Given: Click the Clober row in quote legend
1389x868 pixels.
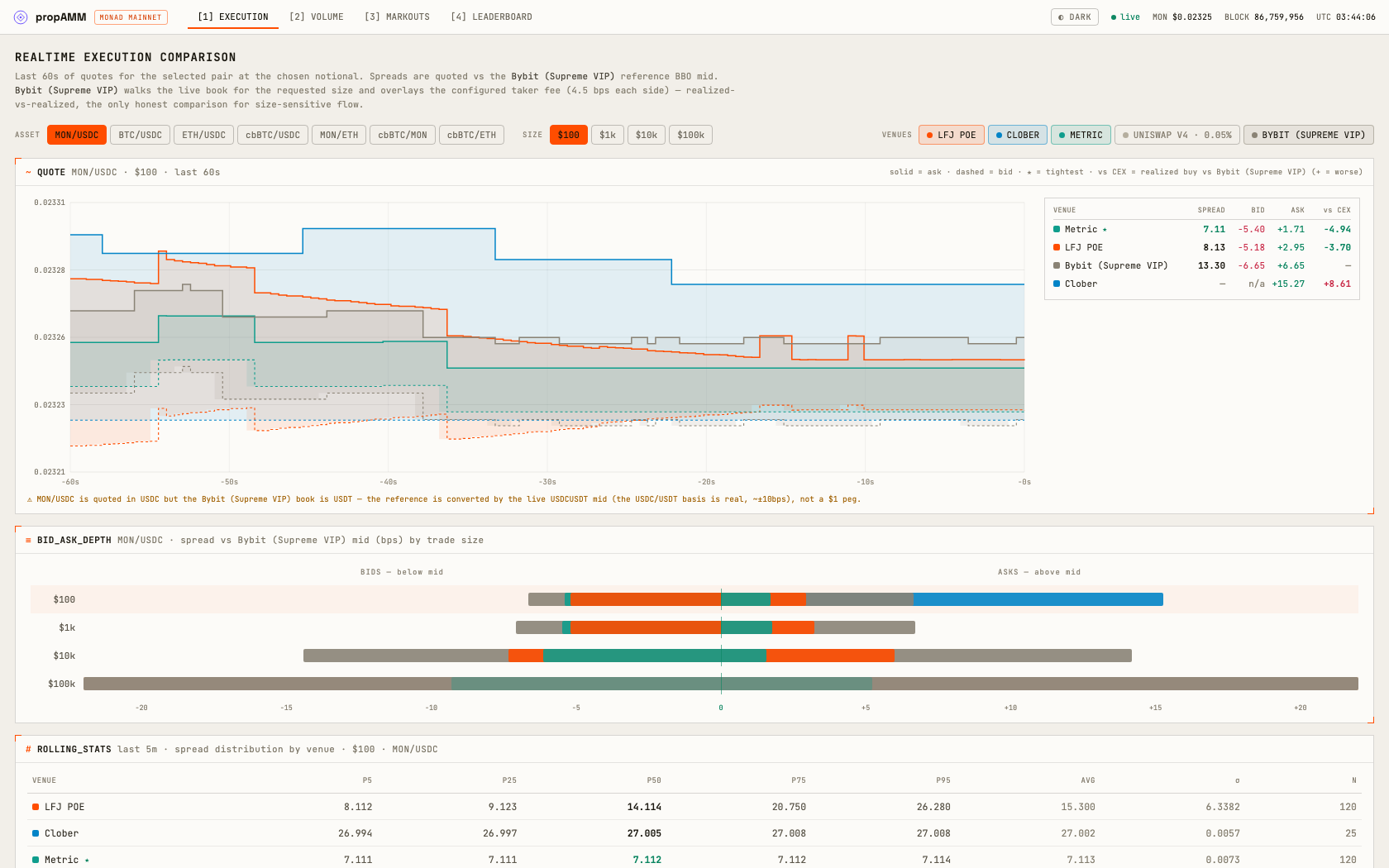Looking at the screenshot, I should coord(1202,284).
